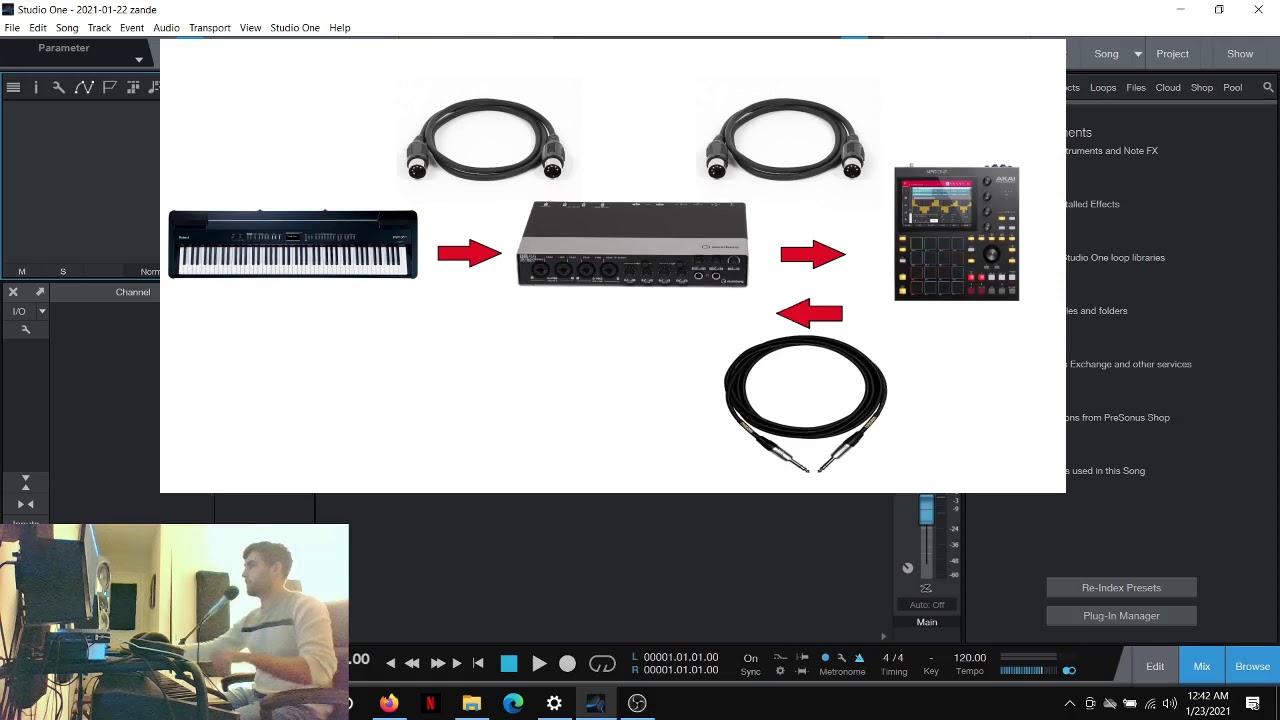The height and width of the screenshot is (720, 1280).
Task: Open File Explorer from the taskbar
Action: 472,703
